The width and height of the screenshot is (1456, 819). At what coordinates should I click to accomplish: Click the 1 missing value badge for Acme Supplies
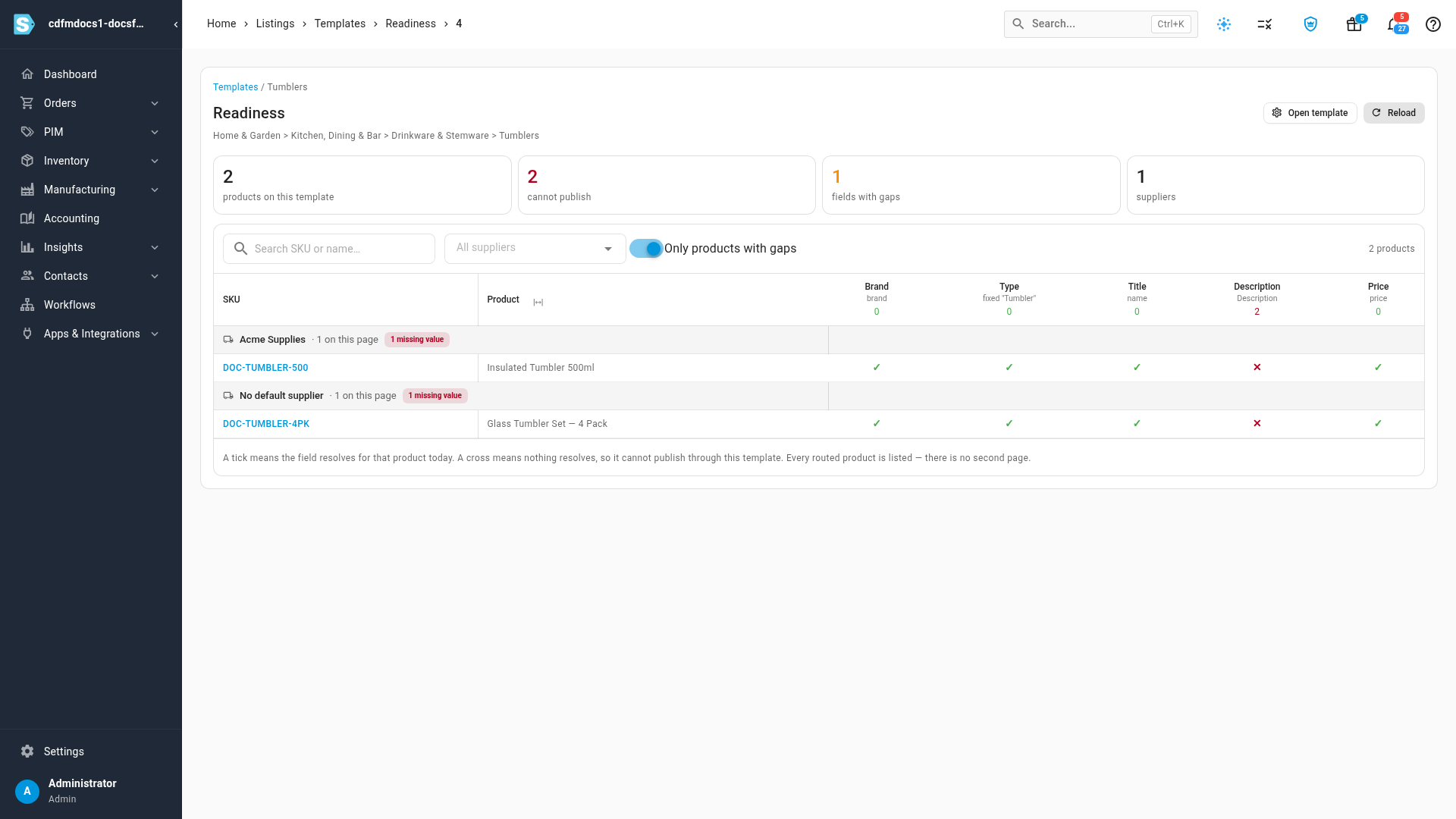[417, 340]
